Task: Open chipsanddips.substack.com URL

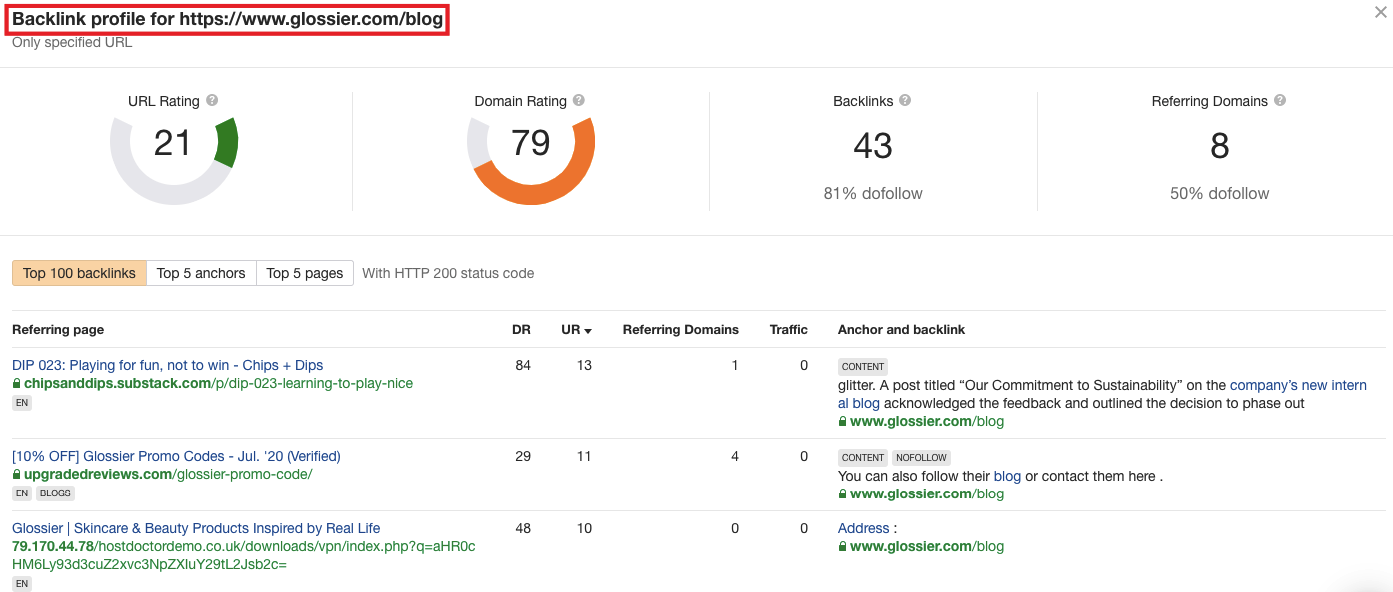Action: click(x=218, y=383)
